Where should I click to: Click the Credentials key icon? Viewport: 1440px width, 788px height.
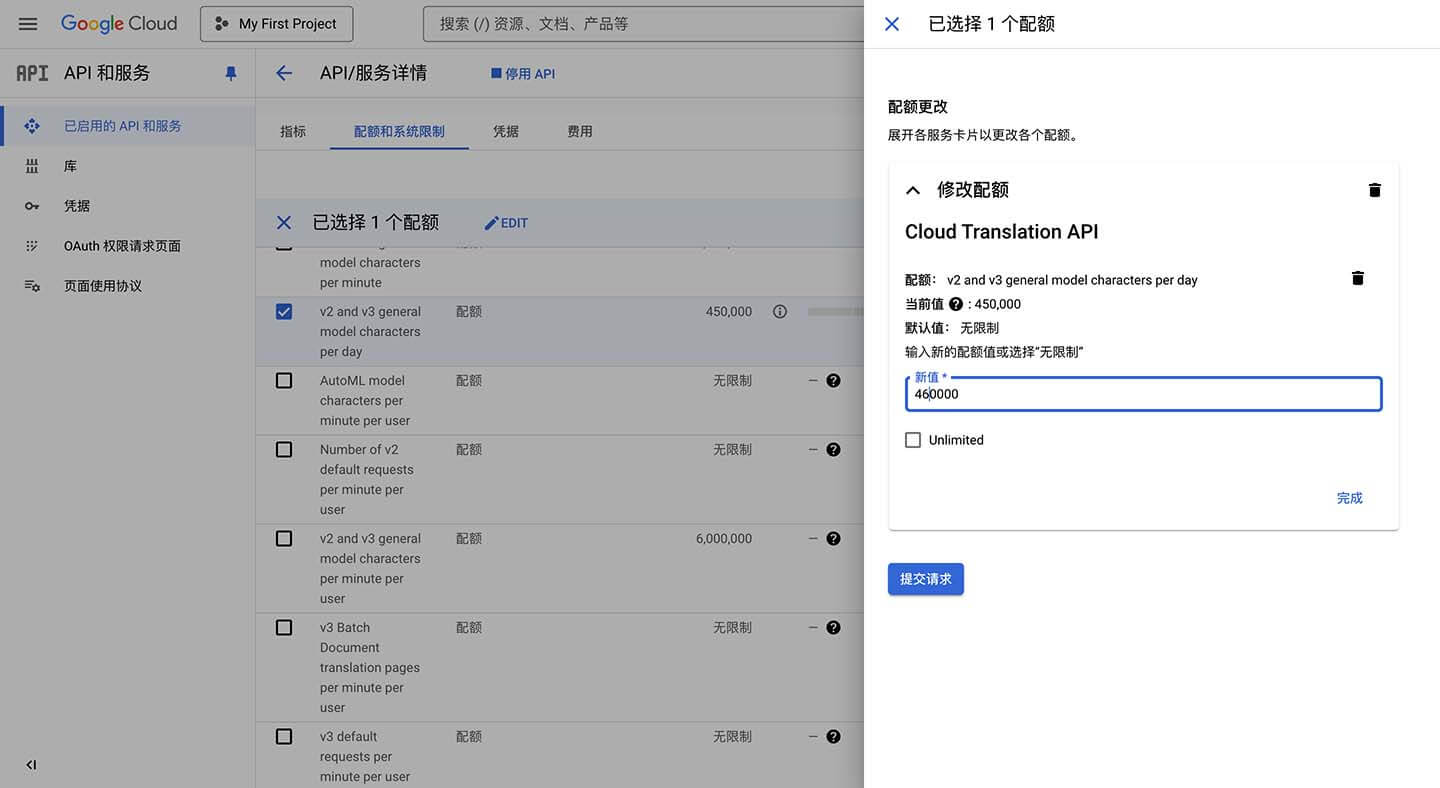pyautogui.click(x=32, y=206)
